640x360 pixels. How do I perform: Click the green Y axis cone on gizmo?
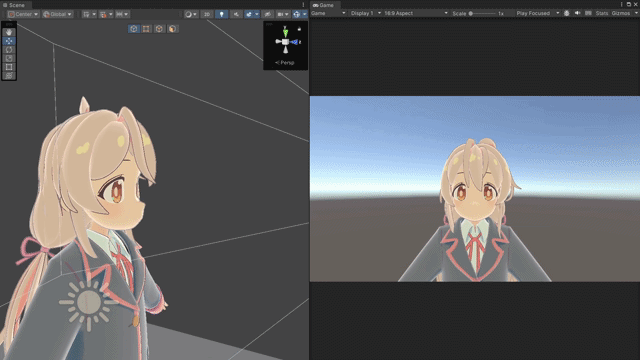285,33
